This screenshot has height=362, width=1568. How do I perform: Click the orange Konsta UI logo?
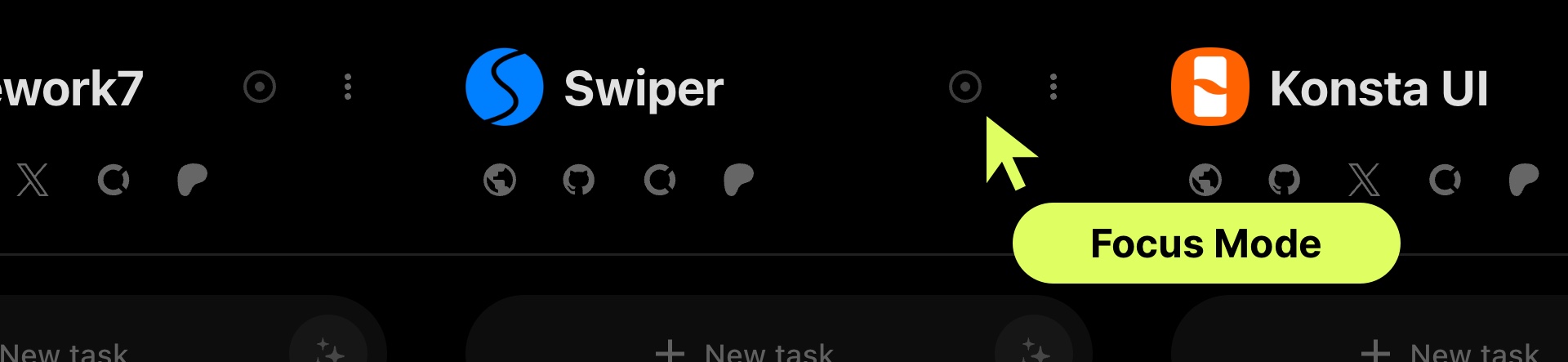click(x=1210, y=87)
